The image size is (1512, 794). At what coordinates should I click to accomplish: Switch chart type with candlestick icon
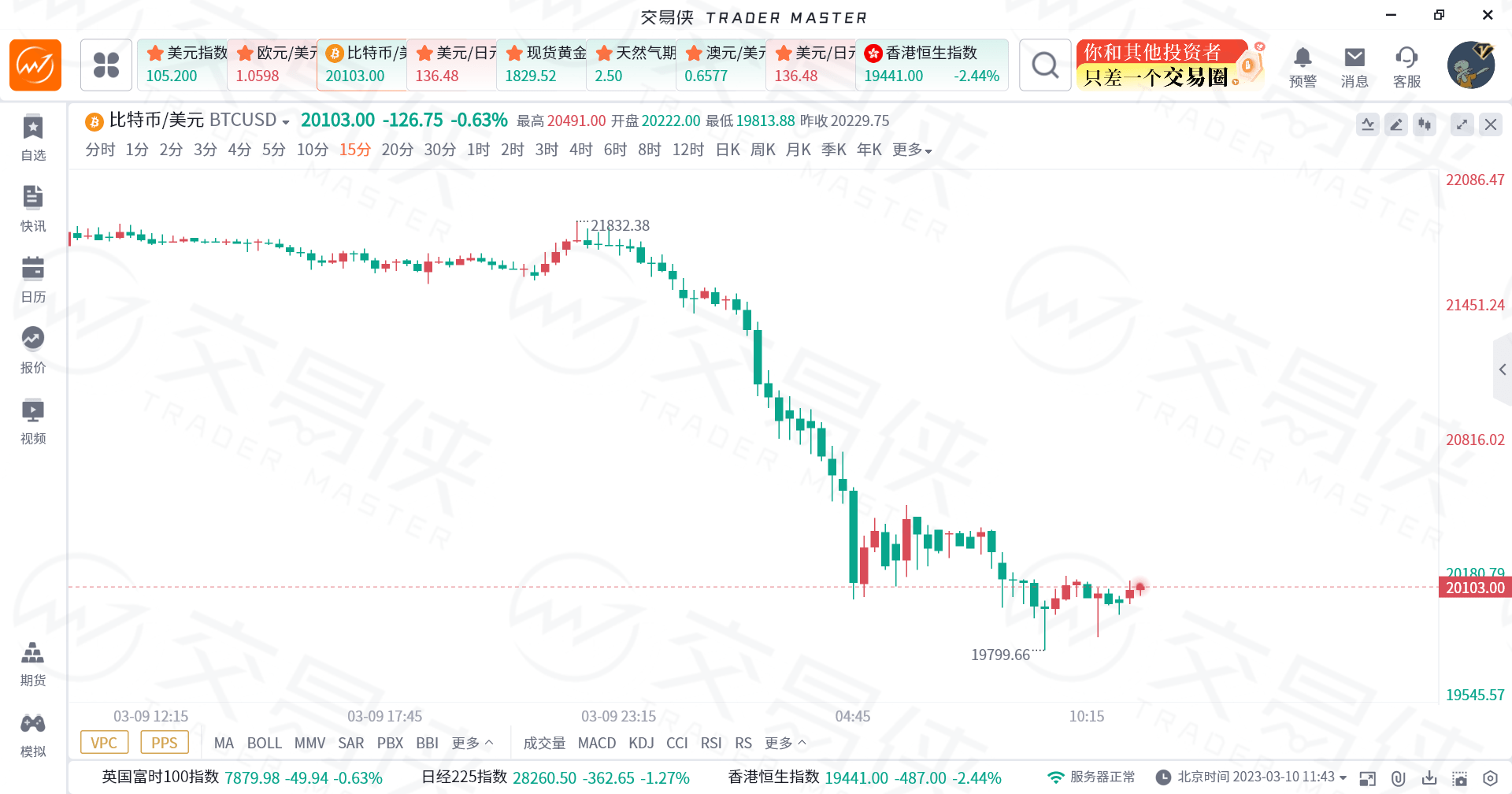click(x=1425, y=124)
